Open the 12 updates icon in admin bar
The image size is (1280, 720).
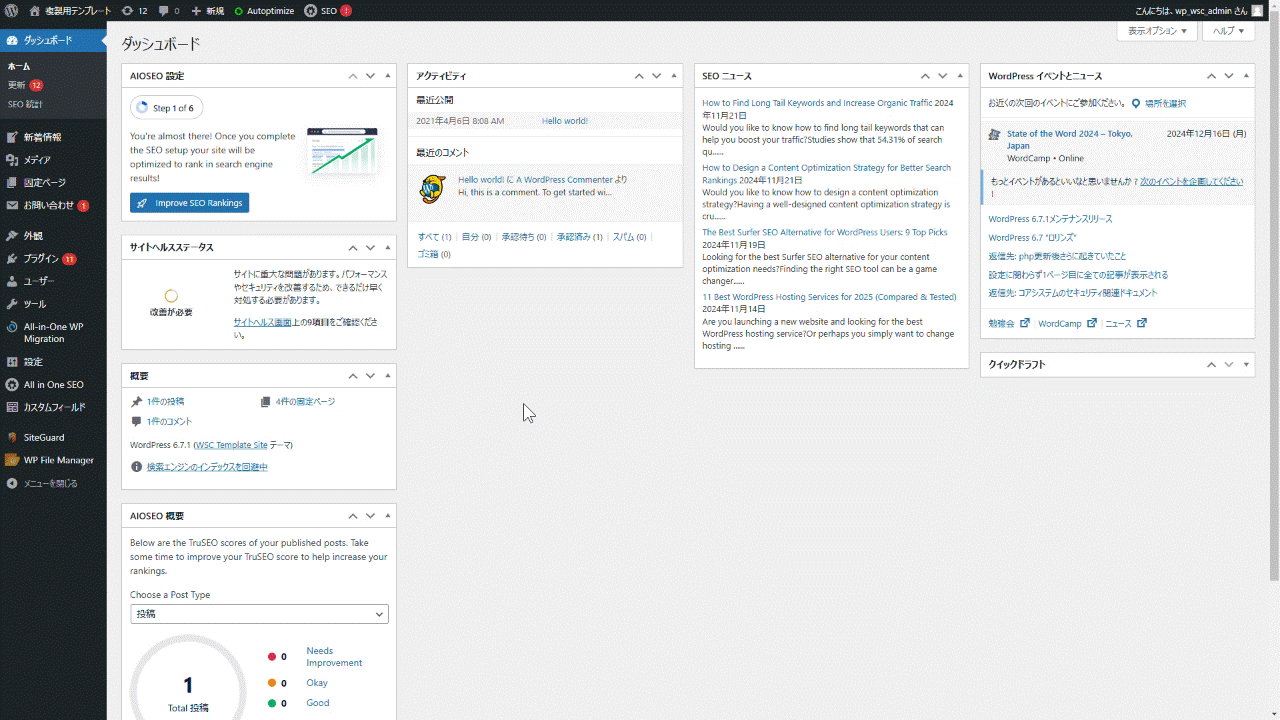click(134, 10)
